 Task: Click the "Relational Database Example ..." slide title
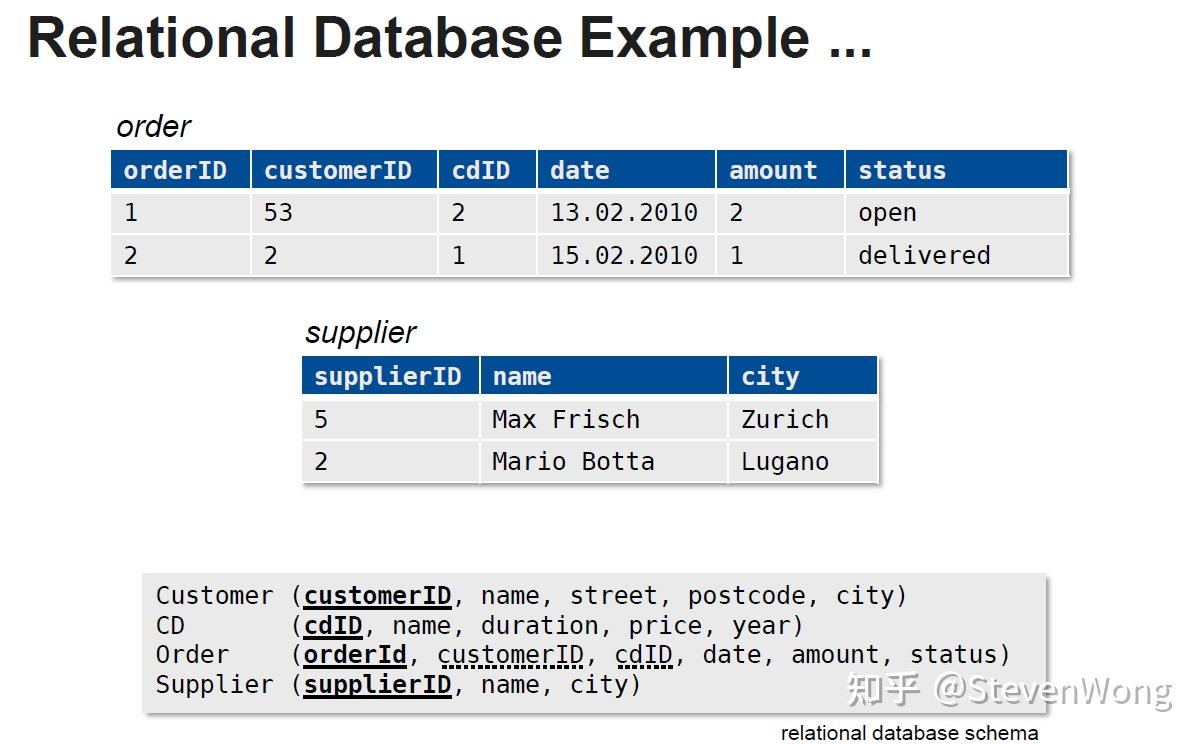click(449, 39)
